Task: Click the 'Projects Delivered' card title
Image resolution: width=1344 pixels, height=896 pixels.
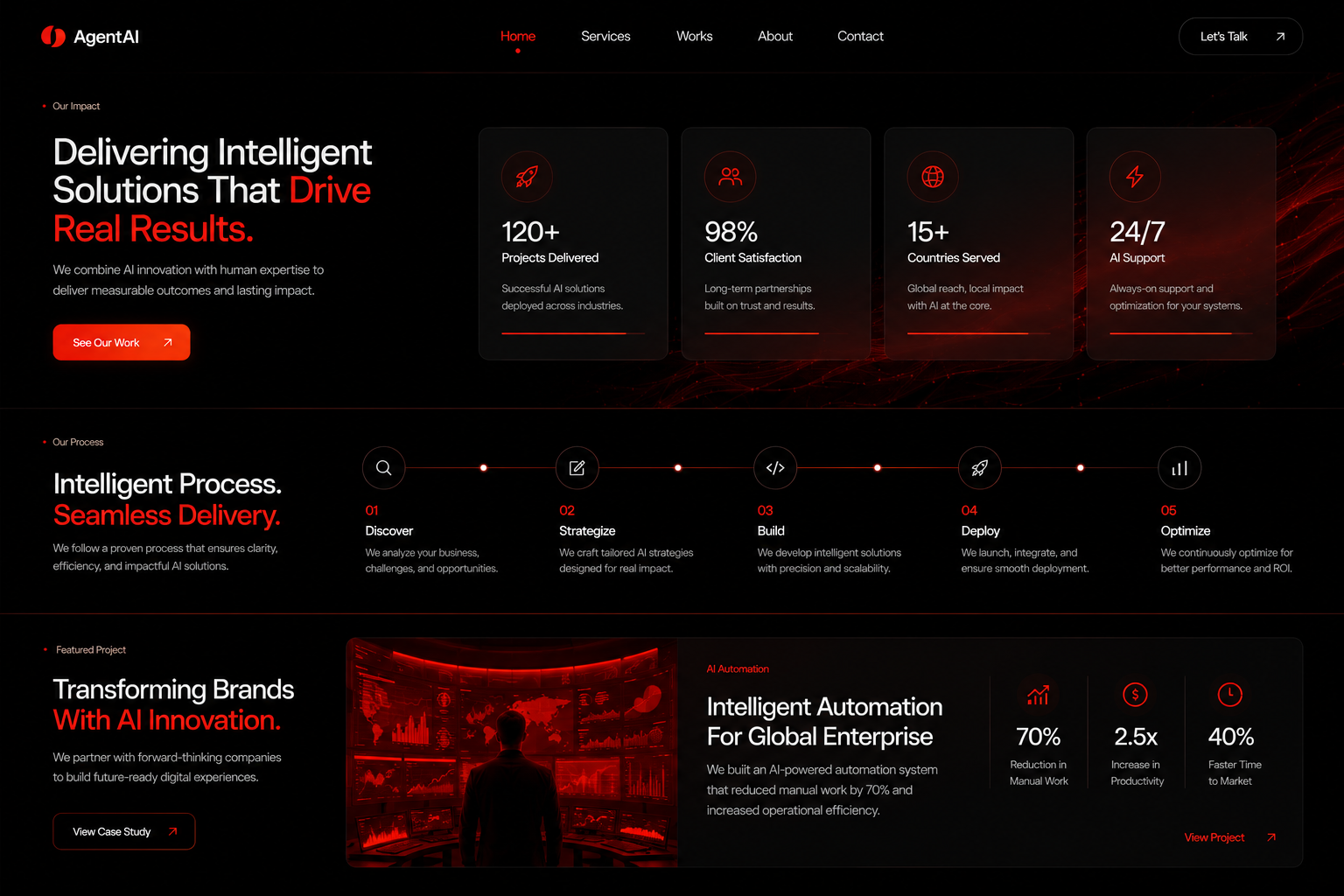Action: pos(549,258)
